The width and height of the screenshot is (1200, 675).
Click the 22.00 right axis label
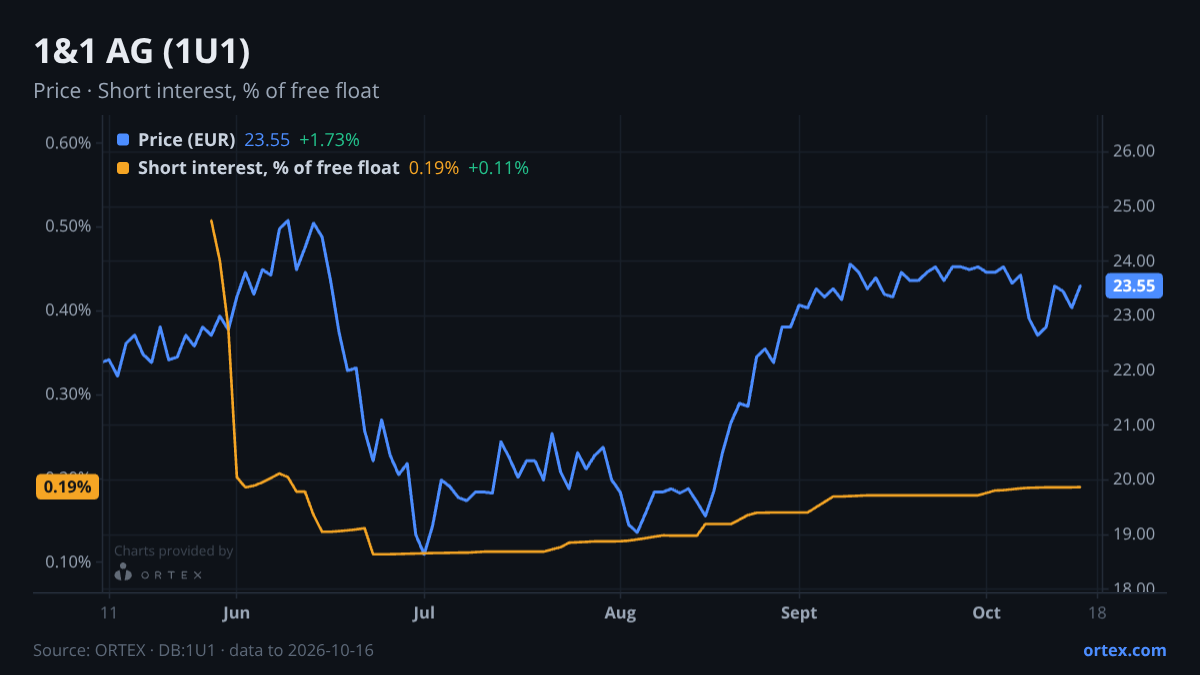(1134, 370)
